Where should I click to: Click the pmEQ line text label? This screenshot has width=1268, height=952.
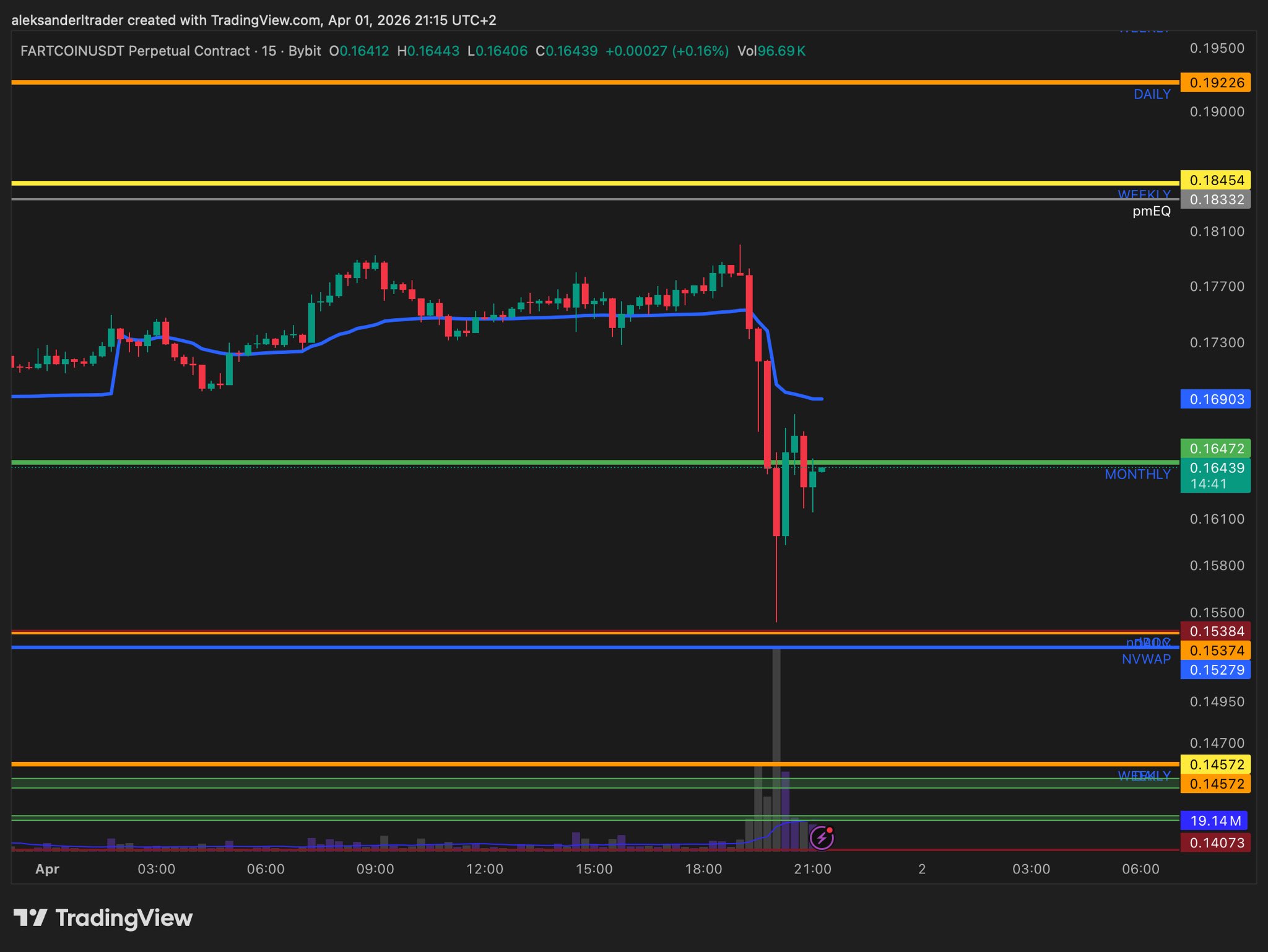1151,211
